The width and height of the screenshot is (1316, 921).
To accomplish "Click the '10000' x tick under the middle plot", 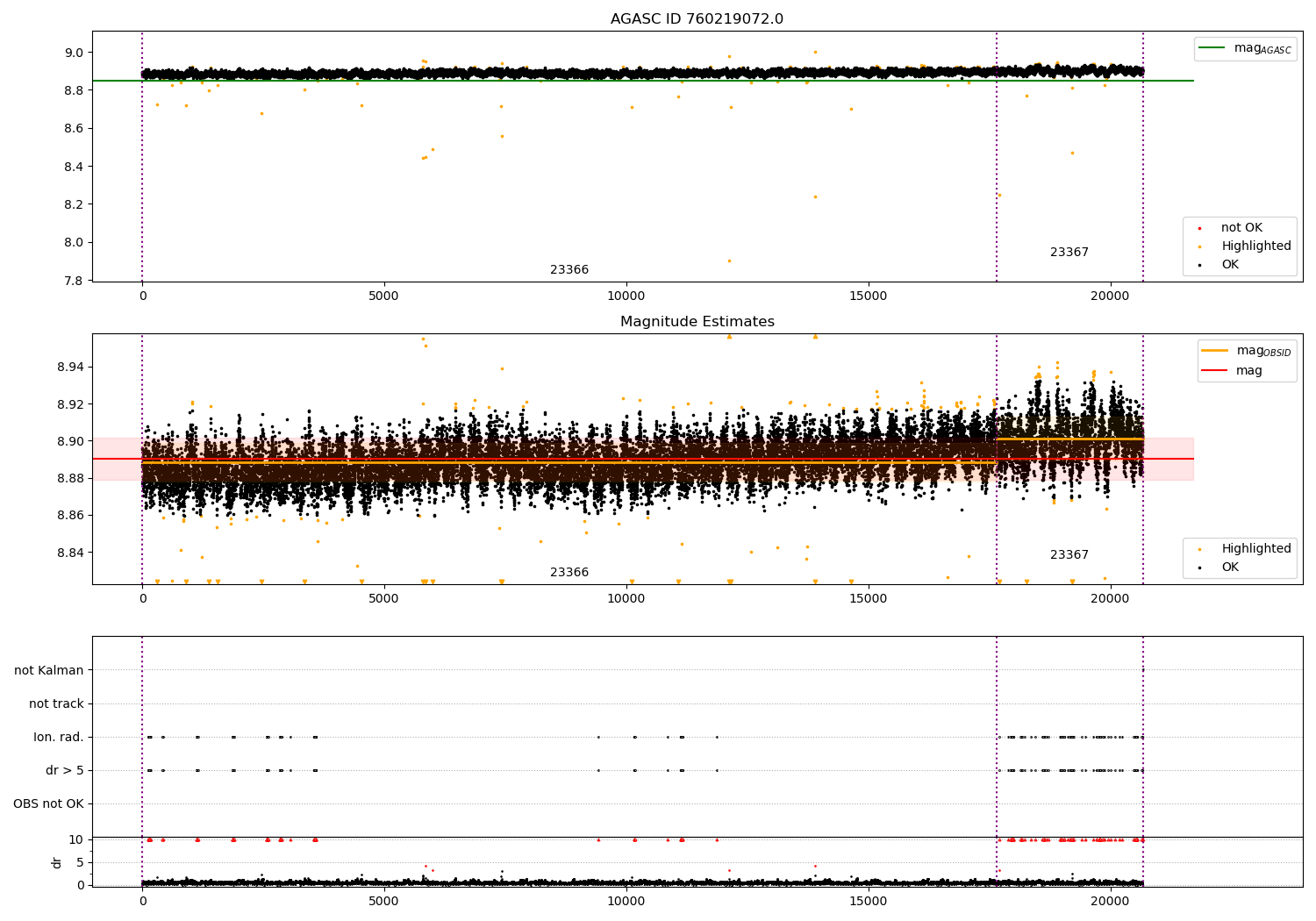I will pyautogui.click(x=626, y=599).
